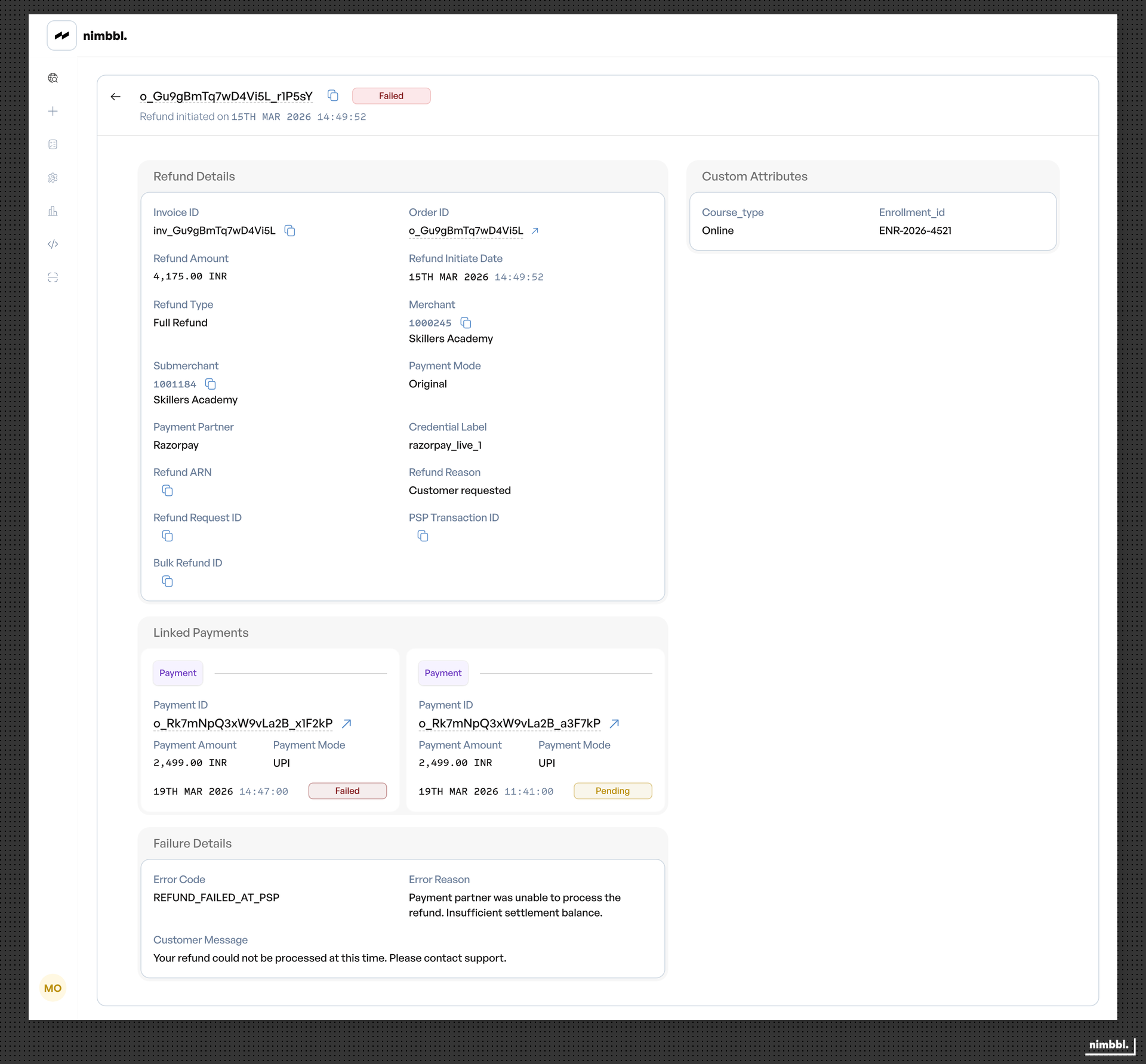Open Order ID o_Gu9gBmTq7wD4Vi5L link

[535, 231]
